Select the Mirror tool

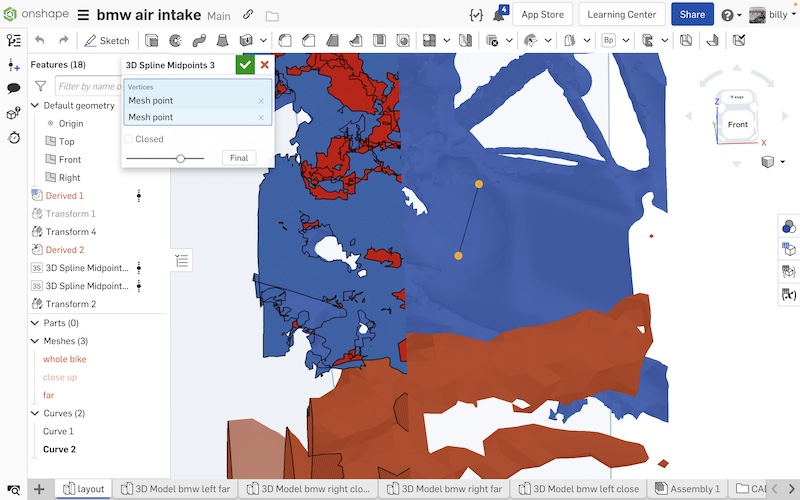(465, 40)
